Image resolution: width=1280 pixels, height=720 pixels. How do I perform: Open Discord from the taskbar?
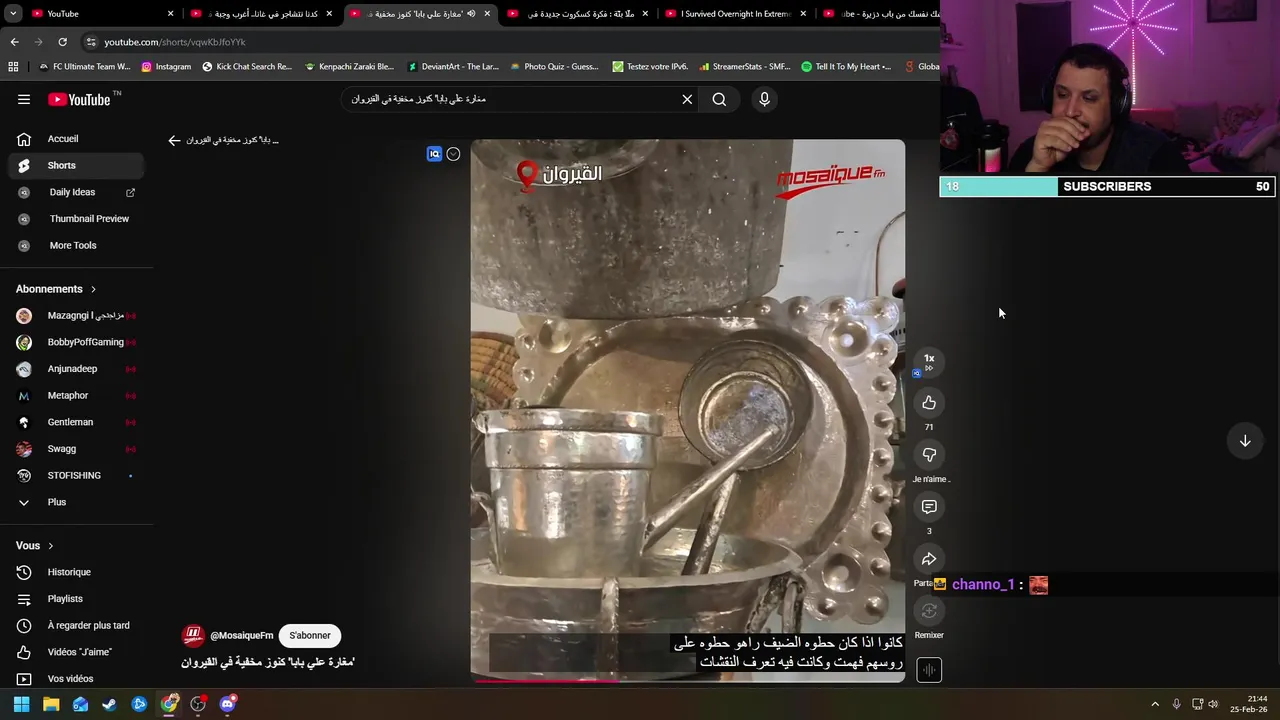(227, 704)
